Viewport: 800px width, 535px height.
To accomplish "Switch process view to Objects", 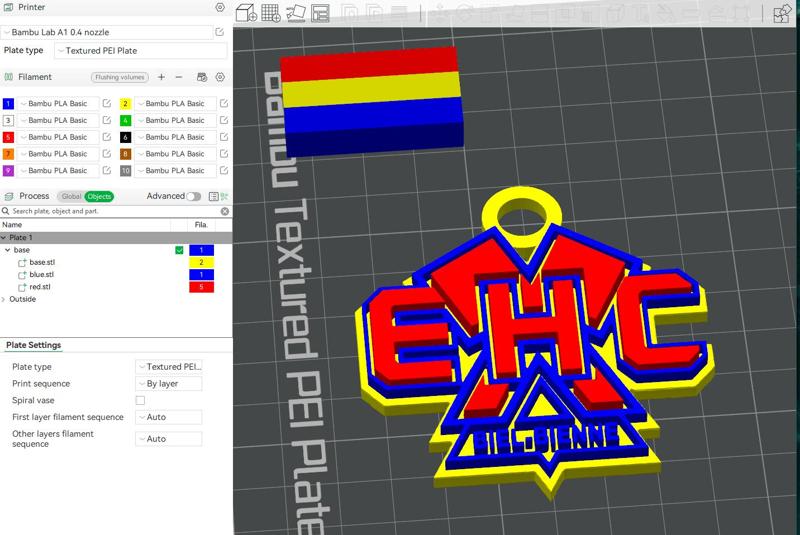I will (x=99, y=196).
